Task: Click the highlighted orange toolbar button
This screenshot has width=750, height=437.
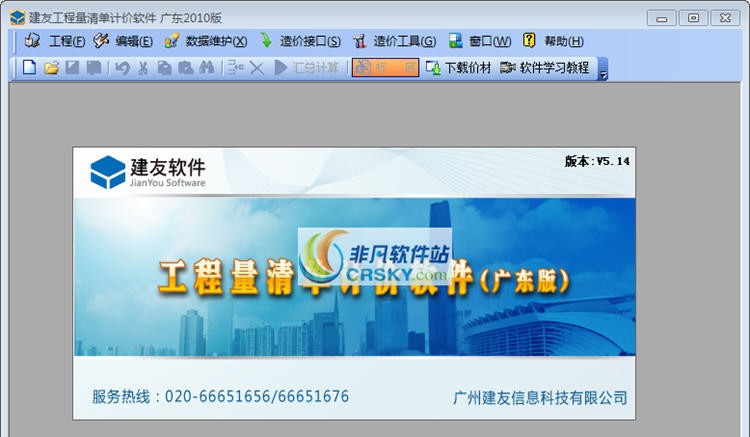Action: 385,67
